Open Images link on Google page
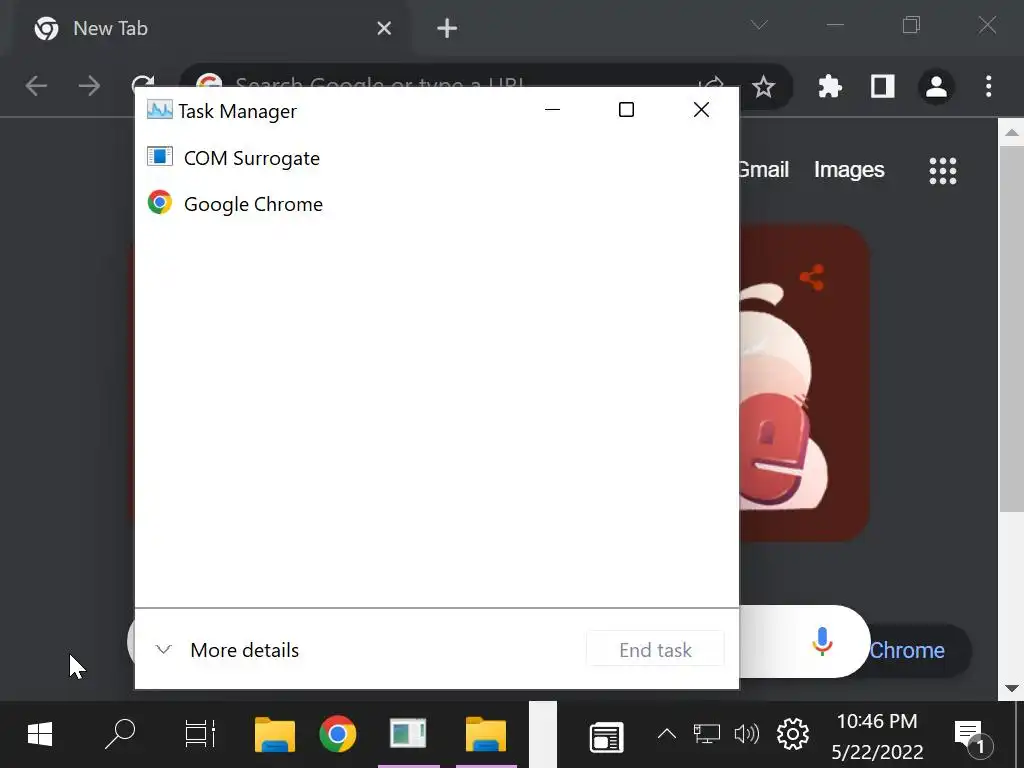 click(x=849, y=170)
